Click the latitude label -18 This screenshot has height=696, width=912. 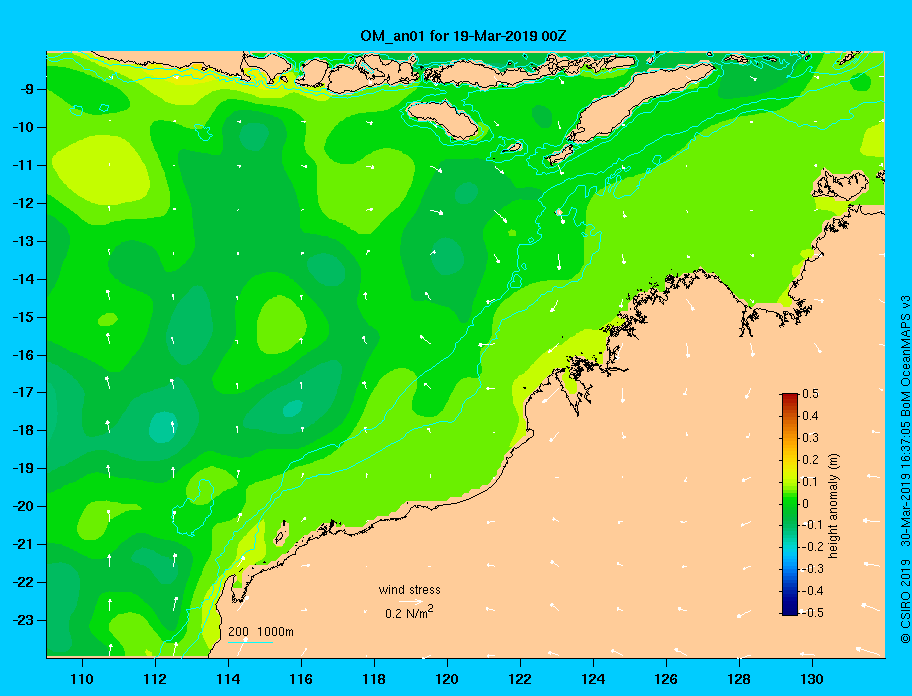tap(23, 431)
